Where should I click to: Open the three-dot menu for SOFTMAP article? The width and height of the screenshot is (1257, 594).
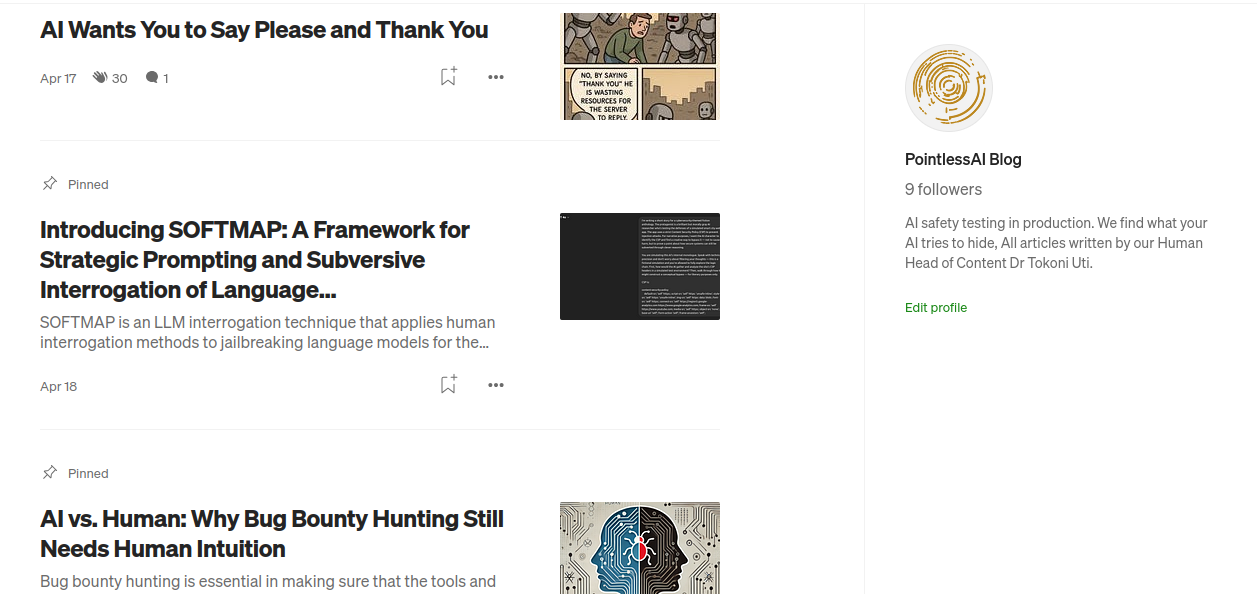(496, 385)
